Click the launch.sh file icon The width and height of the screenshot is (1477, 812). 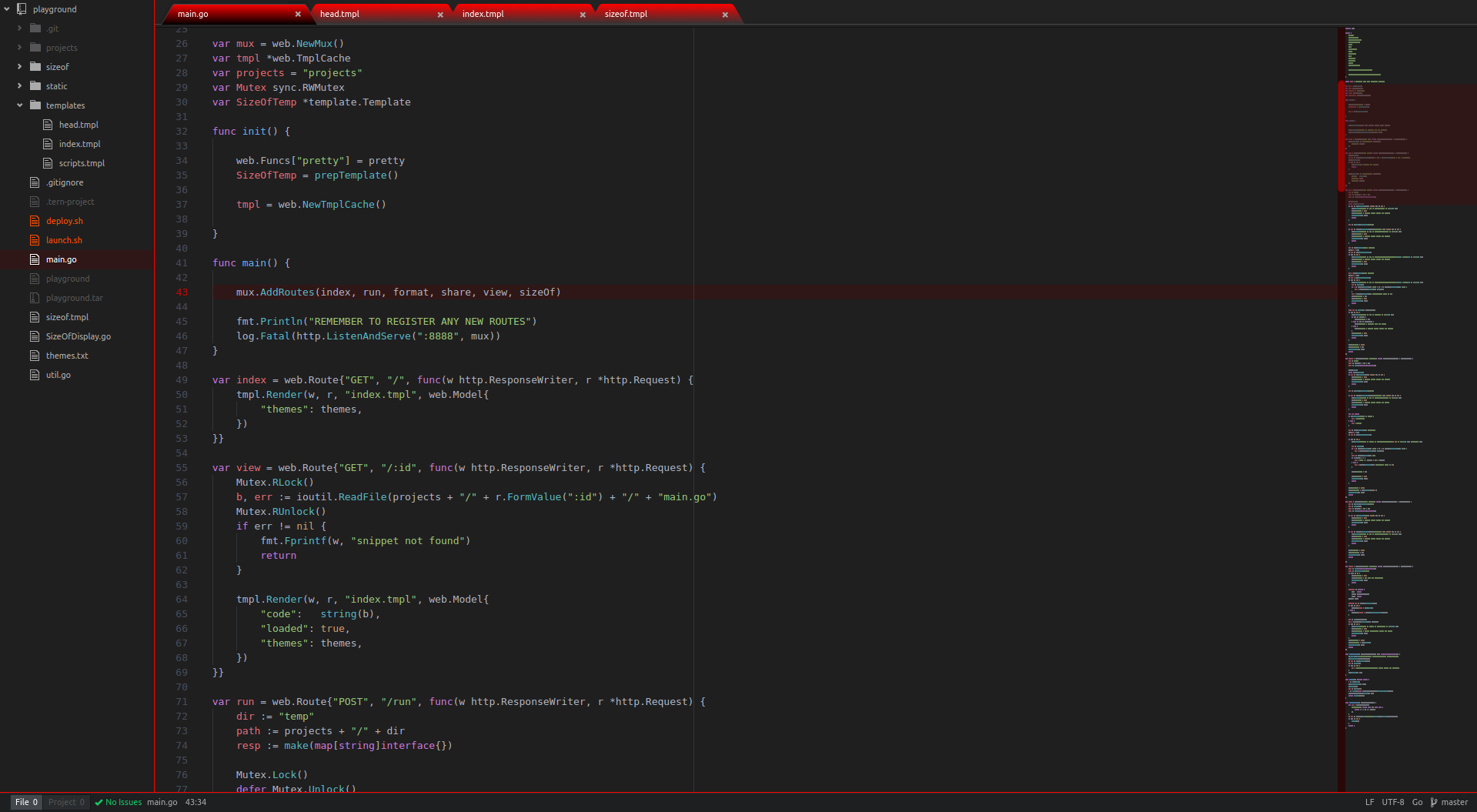click(35, 240)
